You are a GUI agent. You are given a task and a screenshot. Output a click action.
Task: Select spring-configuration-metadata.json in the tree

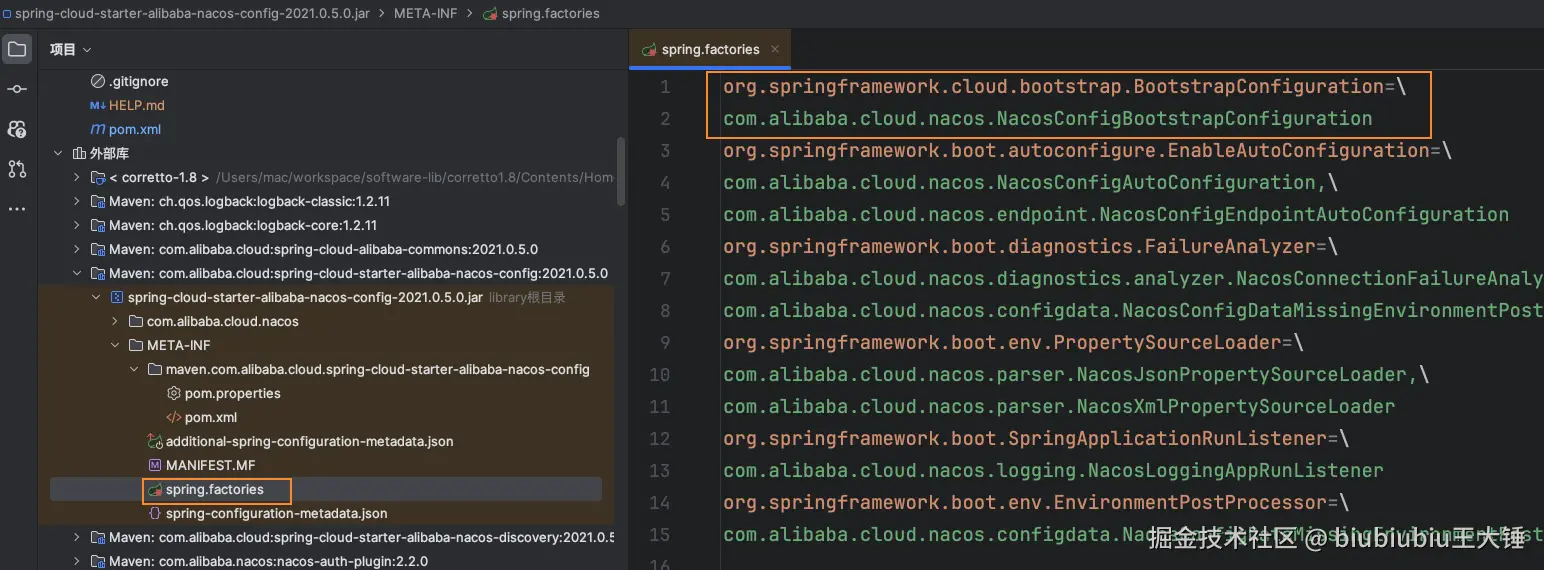[276, 513]
